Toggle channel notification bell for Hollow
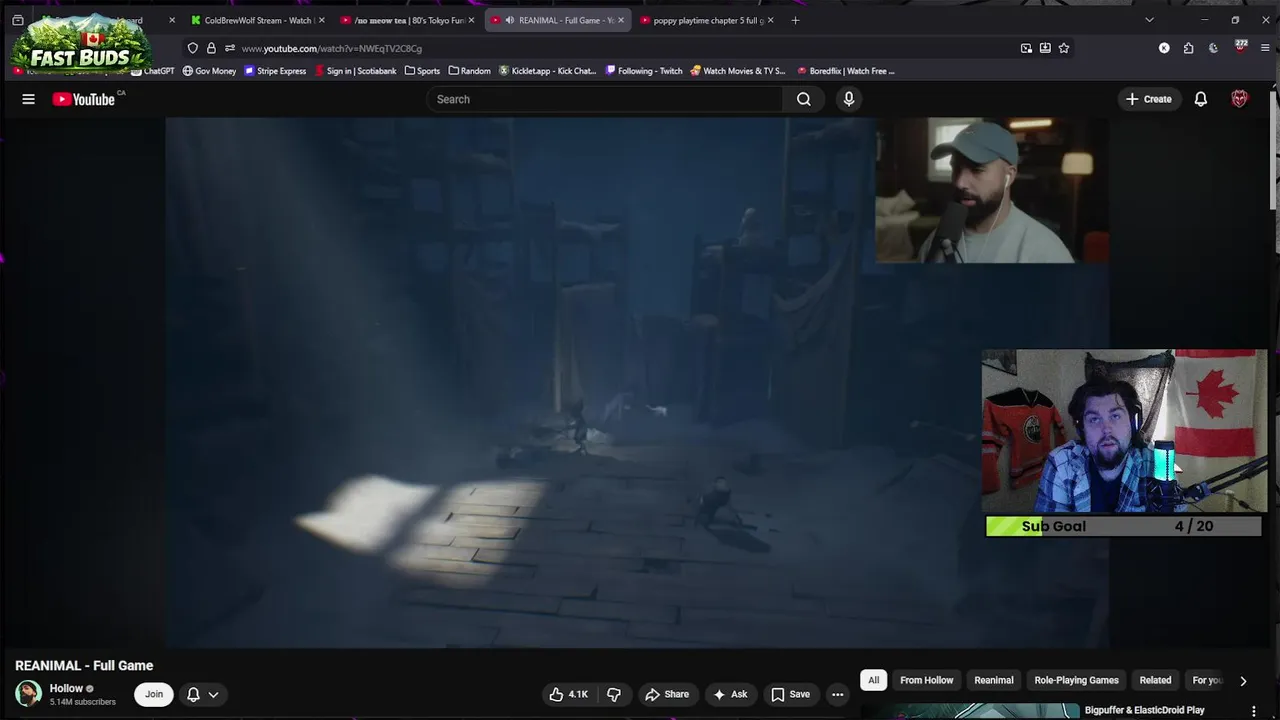This screenshot has height=720, width=1280. [x=193, y=694]
